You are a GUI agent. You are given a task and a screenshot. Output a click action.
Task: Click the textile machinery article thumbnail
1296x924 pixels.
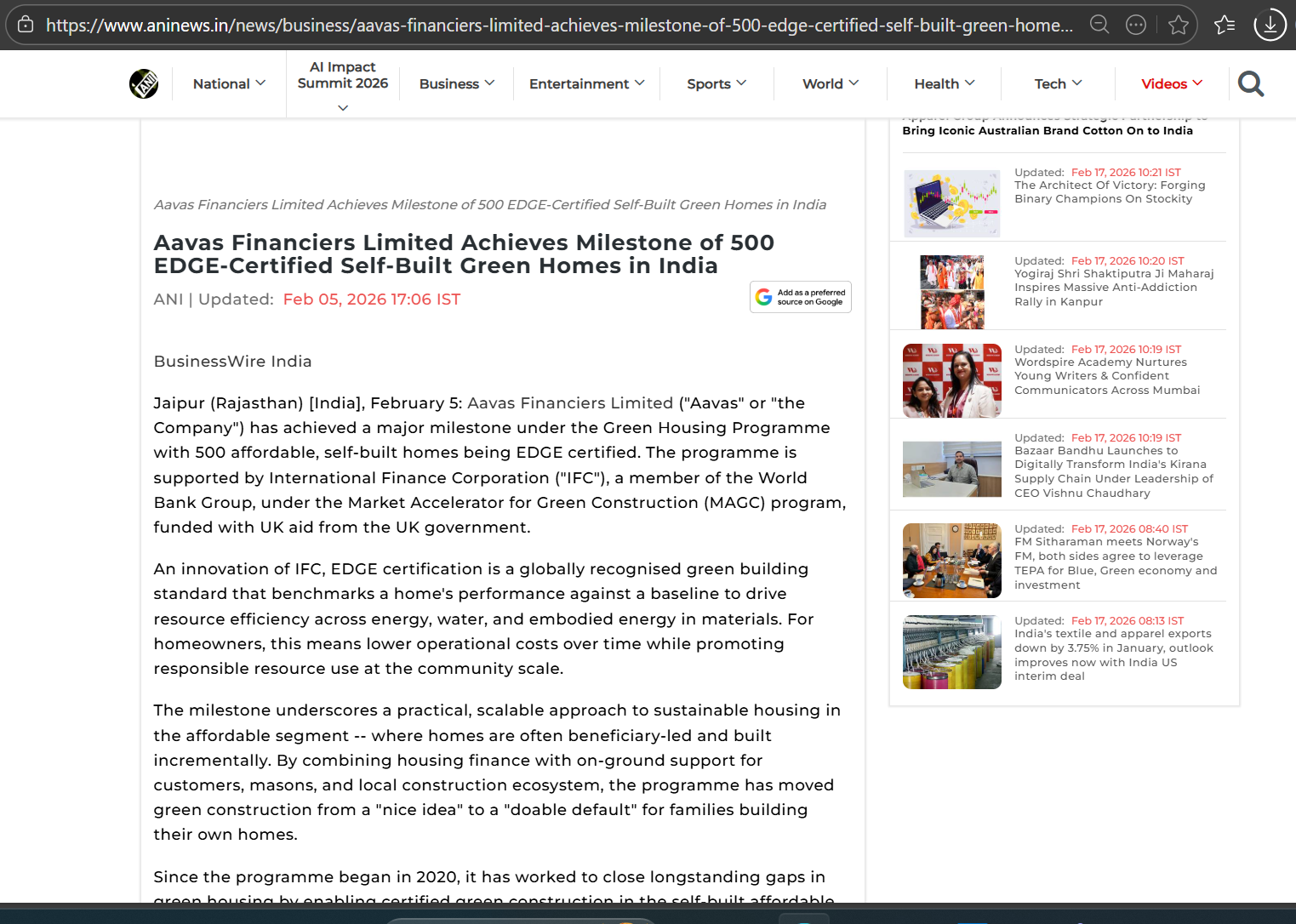click(x=951, y=652)
